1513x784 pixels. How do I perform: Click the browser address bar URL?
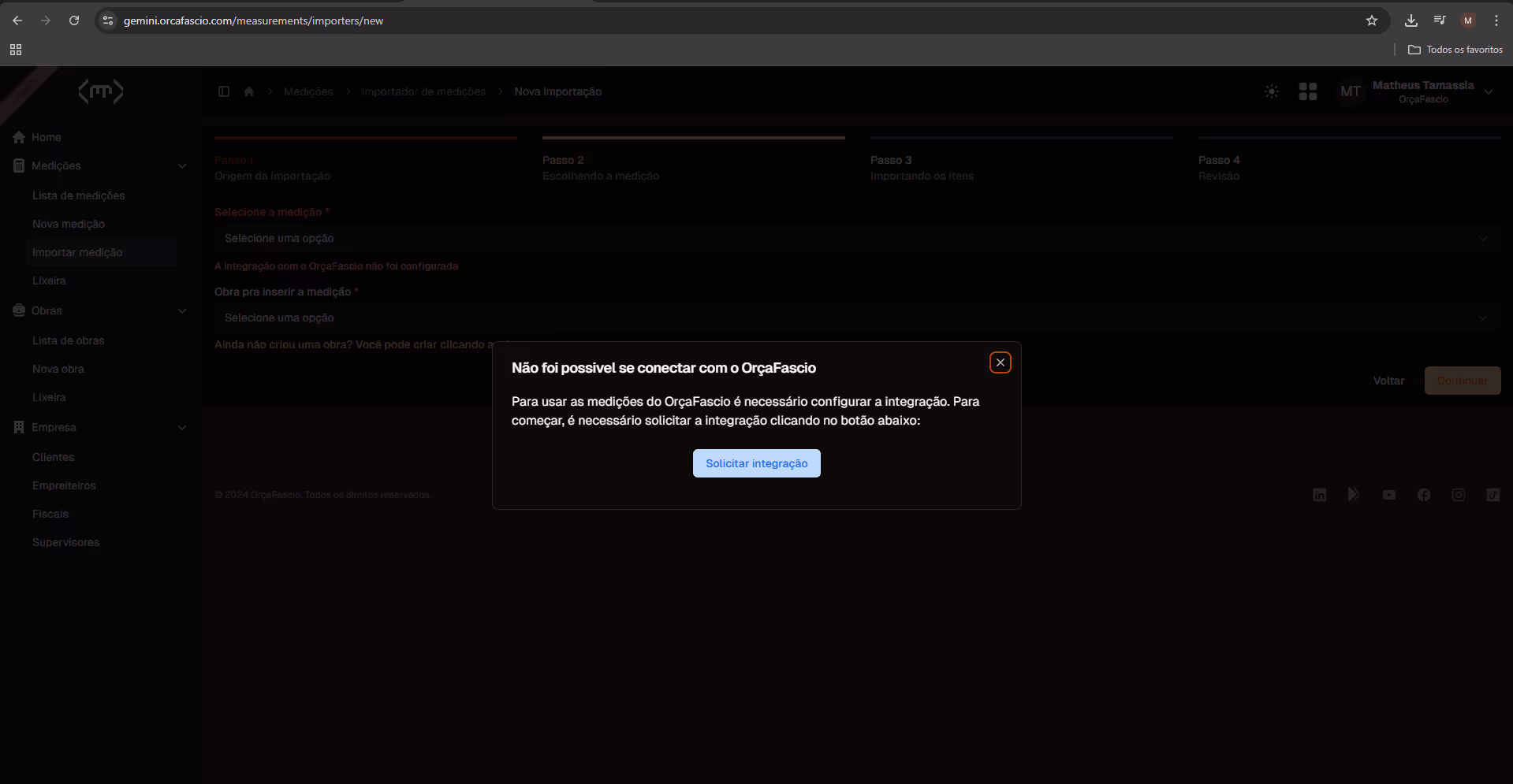pos(253,20)
